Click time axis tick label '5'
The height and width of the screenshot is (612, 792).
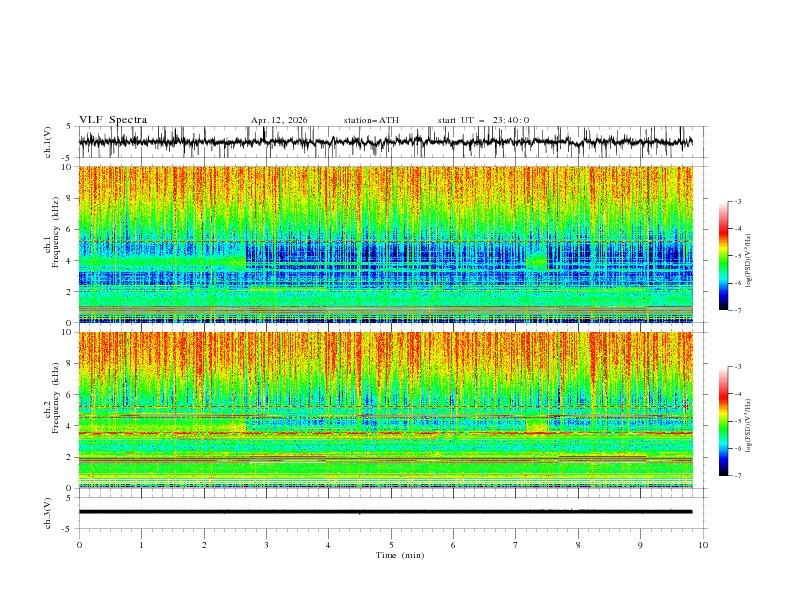[391, 545]
